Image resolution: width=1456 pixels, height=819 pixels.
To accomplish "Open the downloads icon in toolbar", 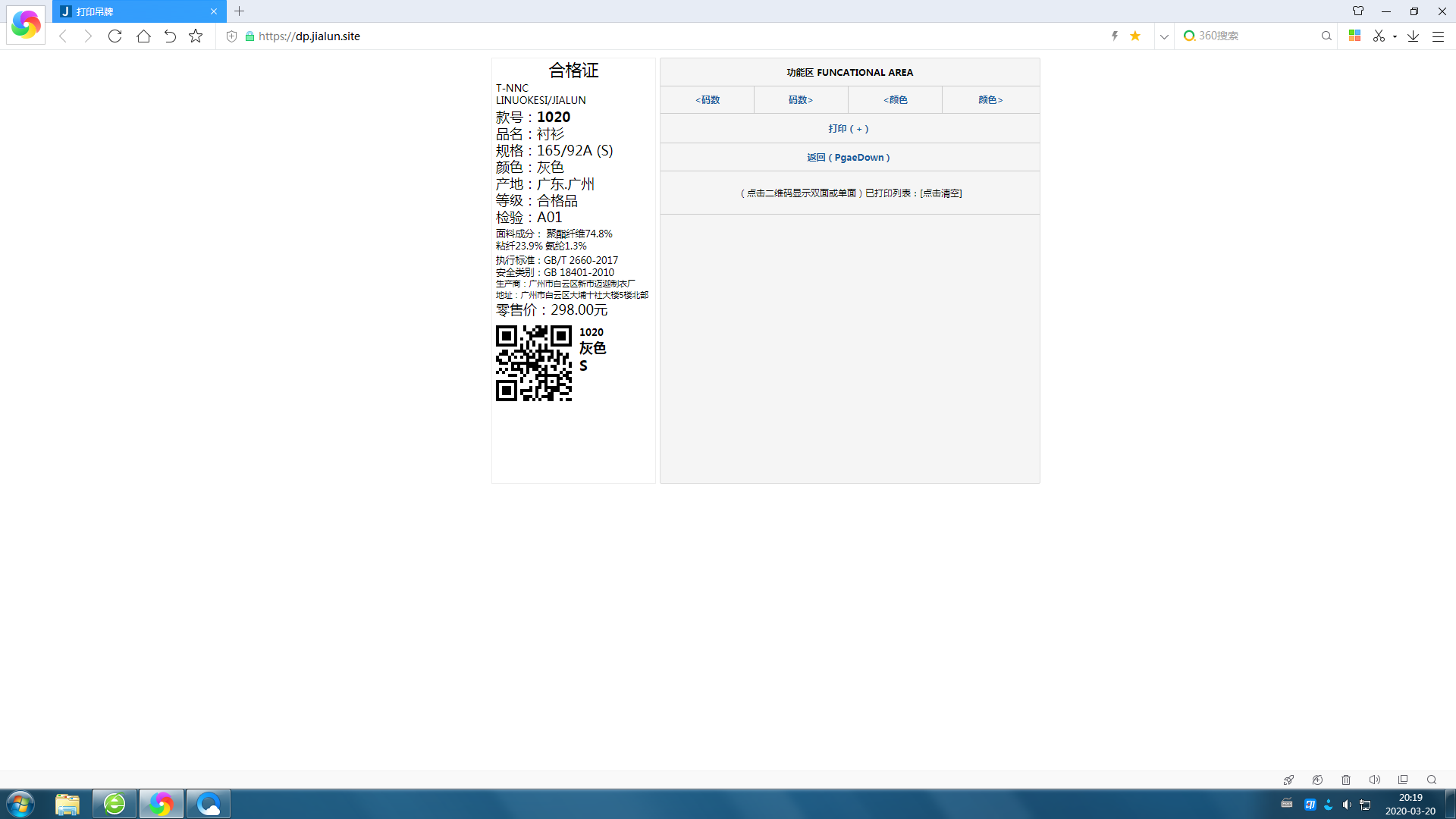I will [x=1413, y=36].
